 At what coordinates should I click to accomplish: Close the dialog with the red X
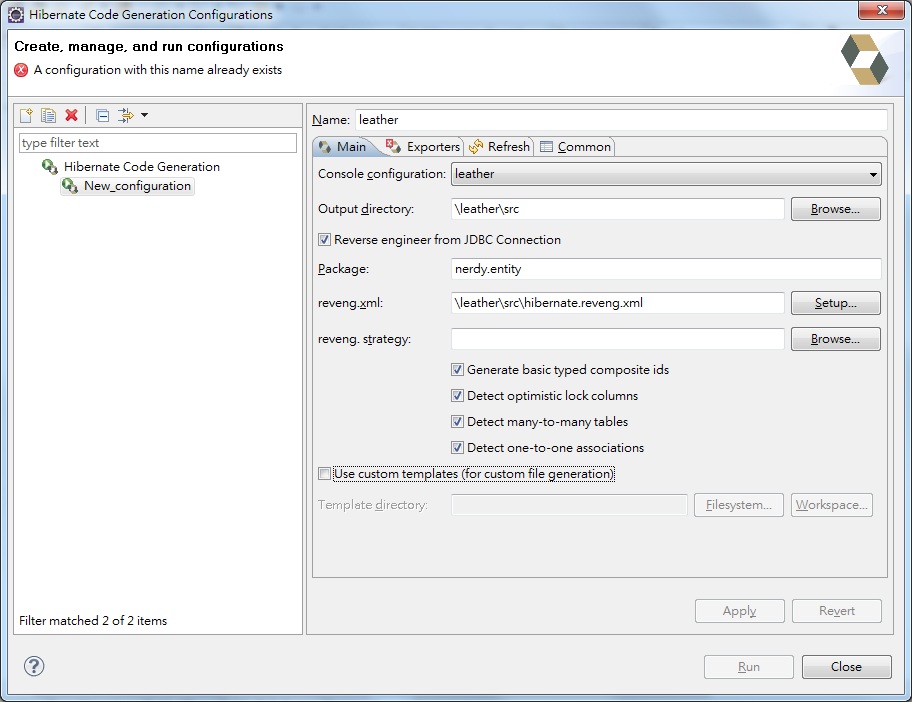tap(881, 10)
